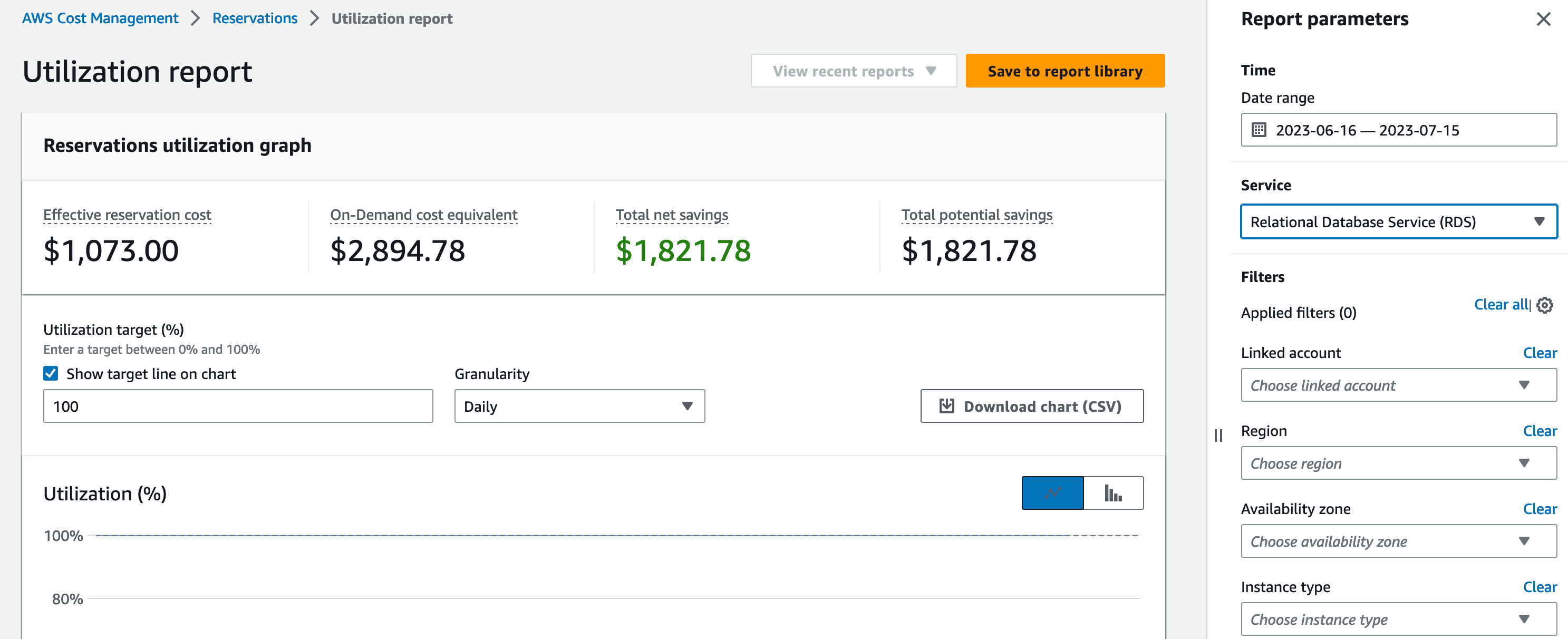
Task: Click the line chart view icon
Action: pos(1052,491)
